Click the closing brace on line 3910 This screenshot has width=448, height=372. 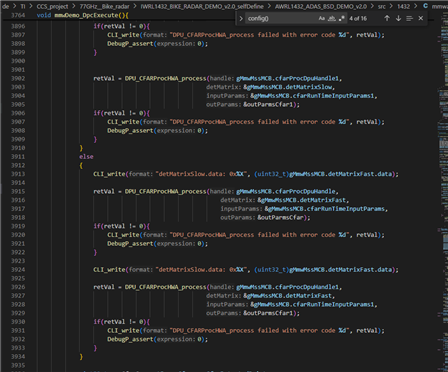[x=81, y=148]
